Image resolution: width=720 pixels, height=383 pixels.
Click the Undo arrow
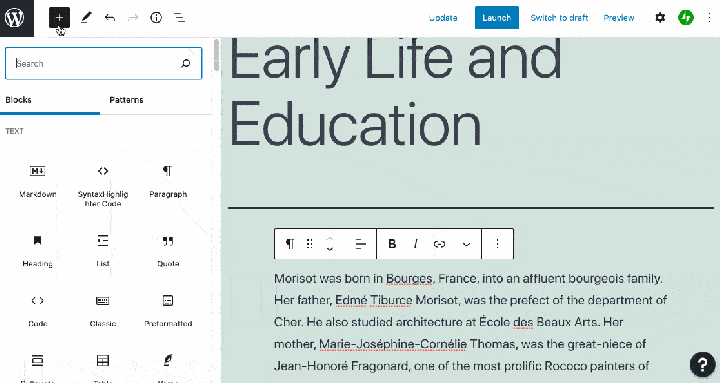click(x=109, y=18)
